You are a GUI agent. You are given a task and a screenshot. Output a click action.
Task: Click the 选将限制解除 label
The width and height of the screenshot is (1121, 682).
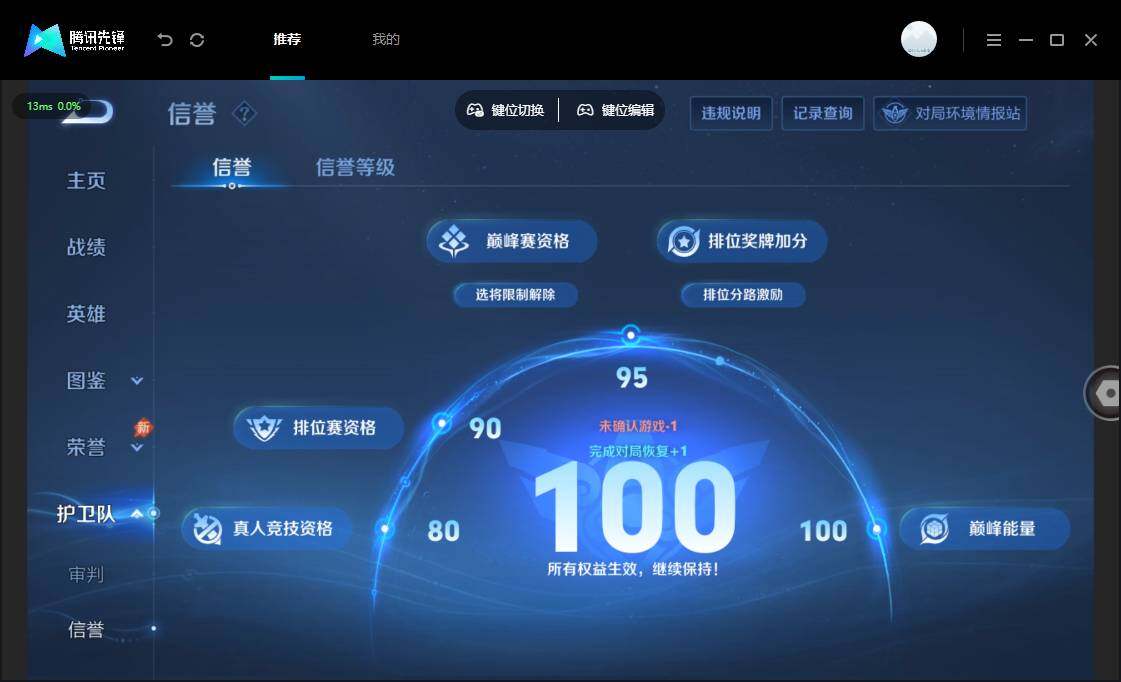(x=515, y=295)
